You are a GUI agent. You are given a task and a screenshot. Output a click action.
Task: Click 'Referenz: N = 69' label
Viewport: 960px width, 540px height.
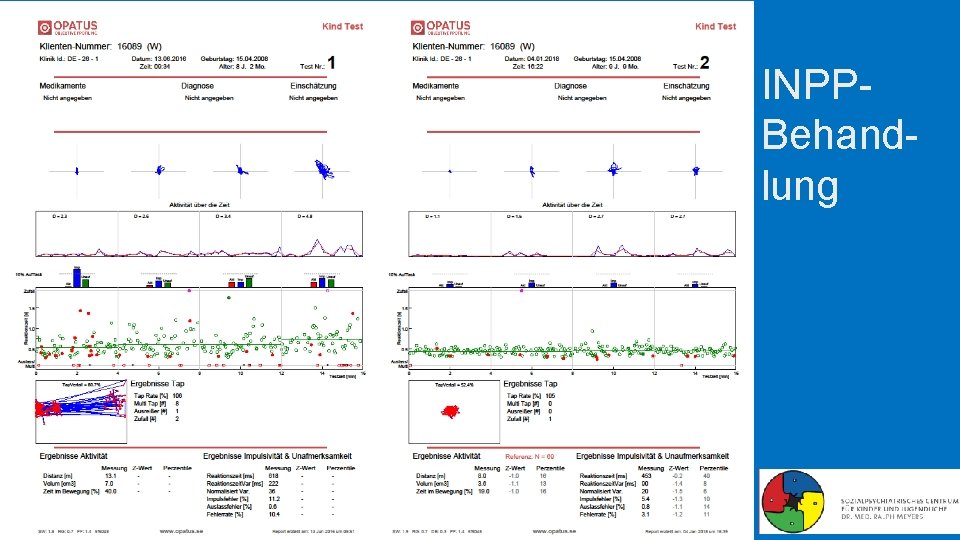coord(530,457)
